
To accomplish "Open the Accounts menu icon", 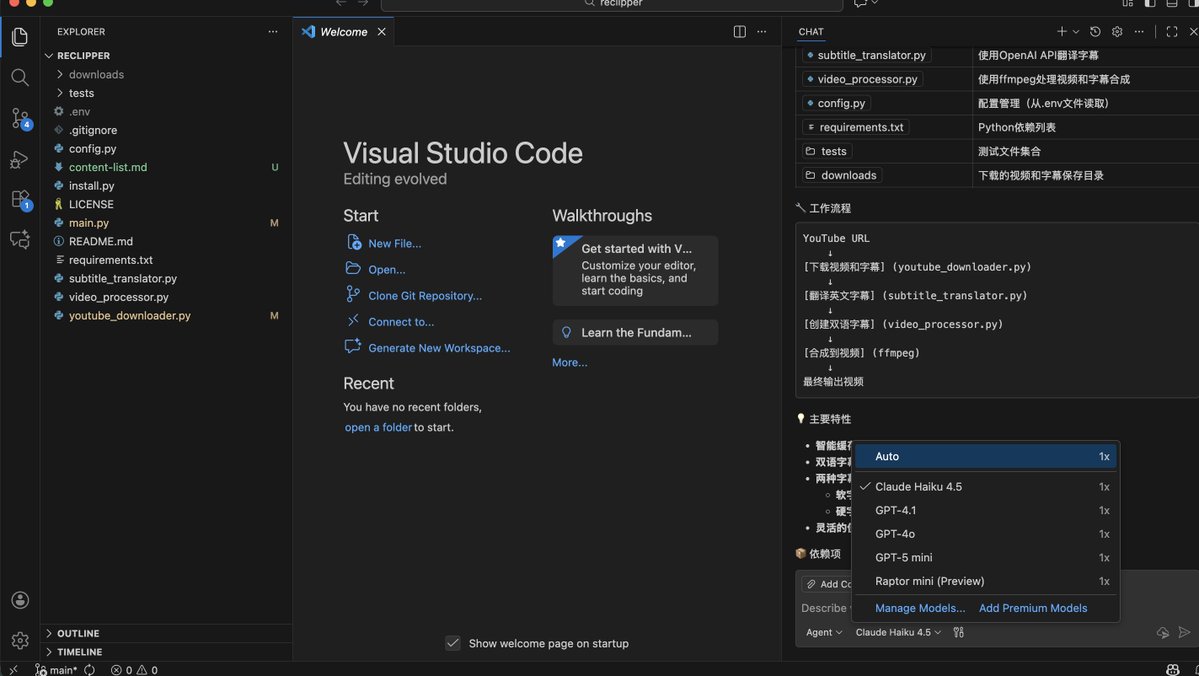I will tap(20, 600).
